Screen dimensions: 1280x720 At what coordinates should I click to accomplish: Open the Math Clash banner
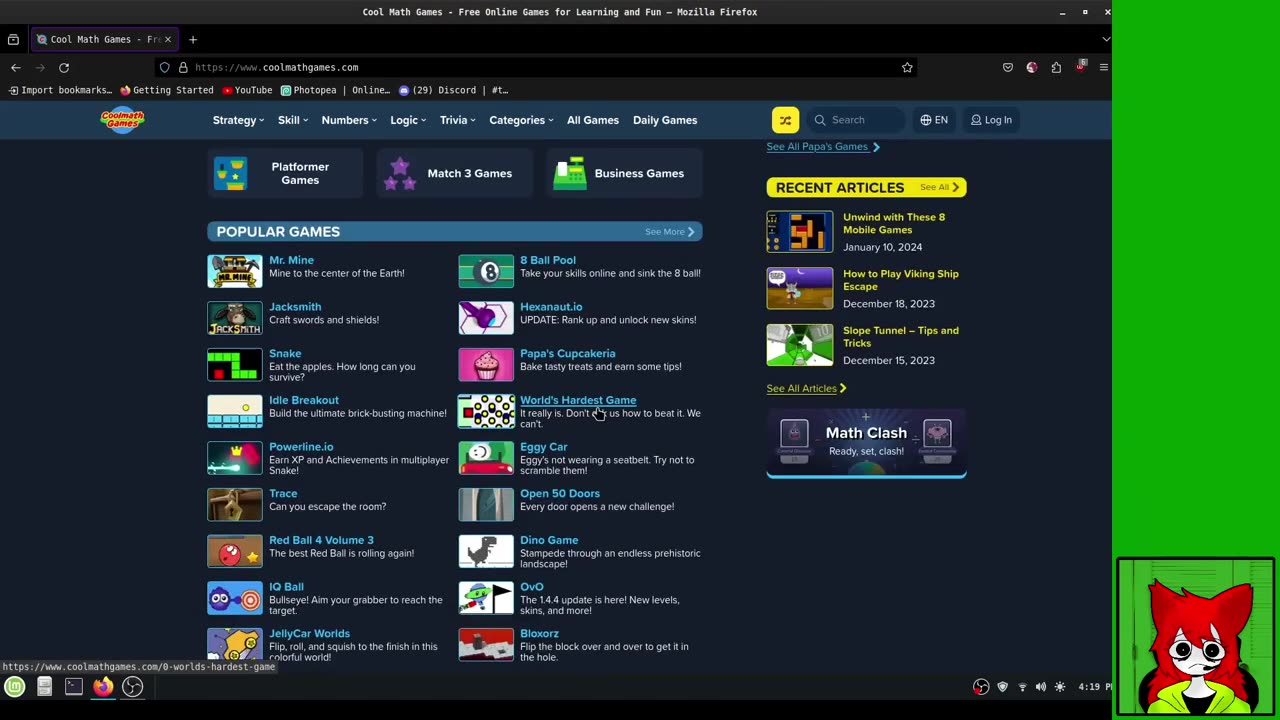(867, 442)
